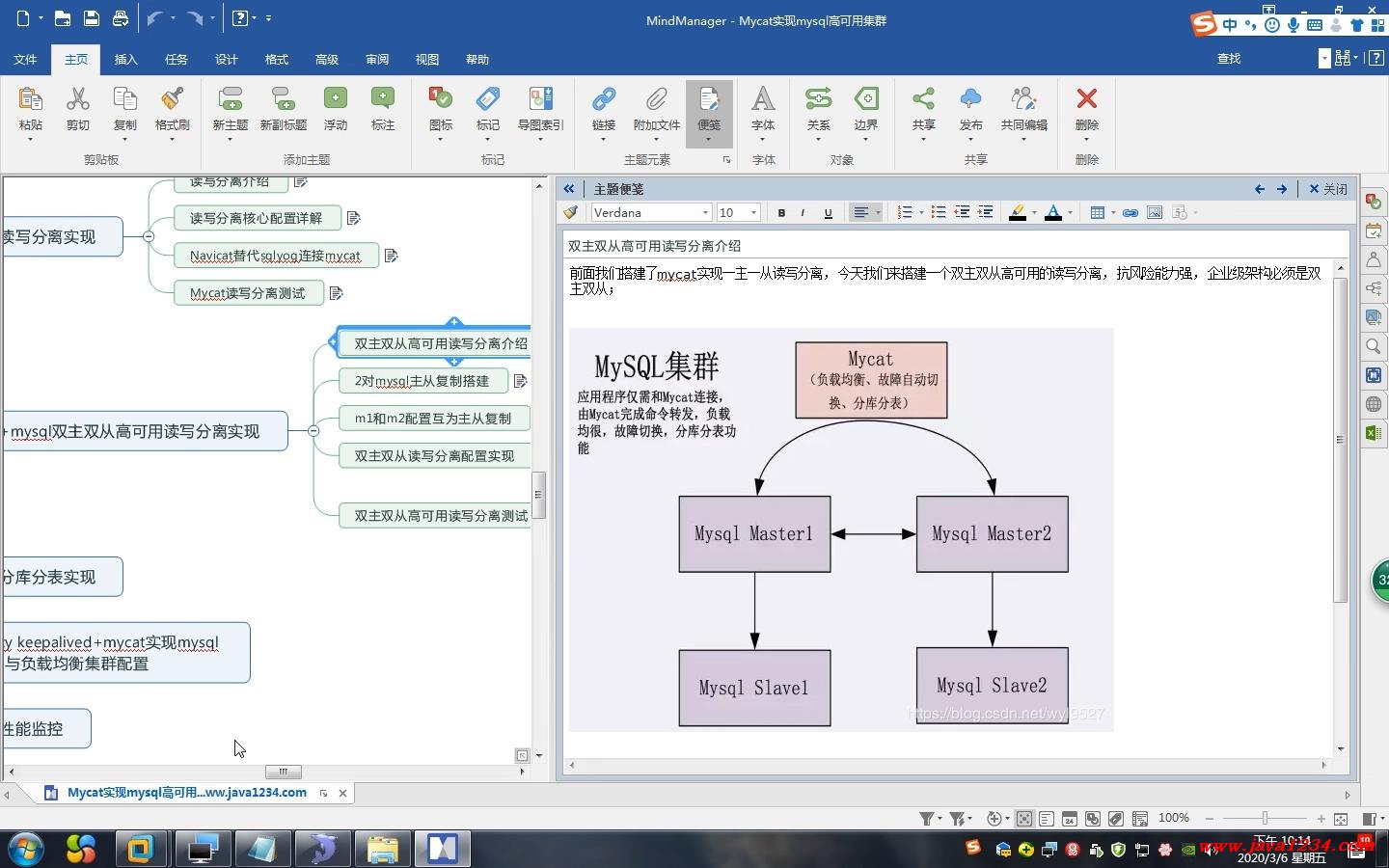Open the highlight color dropdown arrow

1034,213
